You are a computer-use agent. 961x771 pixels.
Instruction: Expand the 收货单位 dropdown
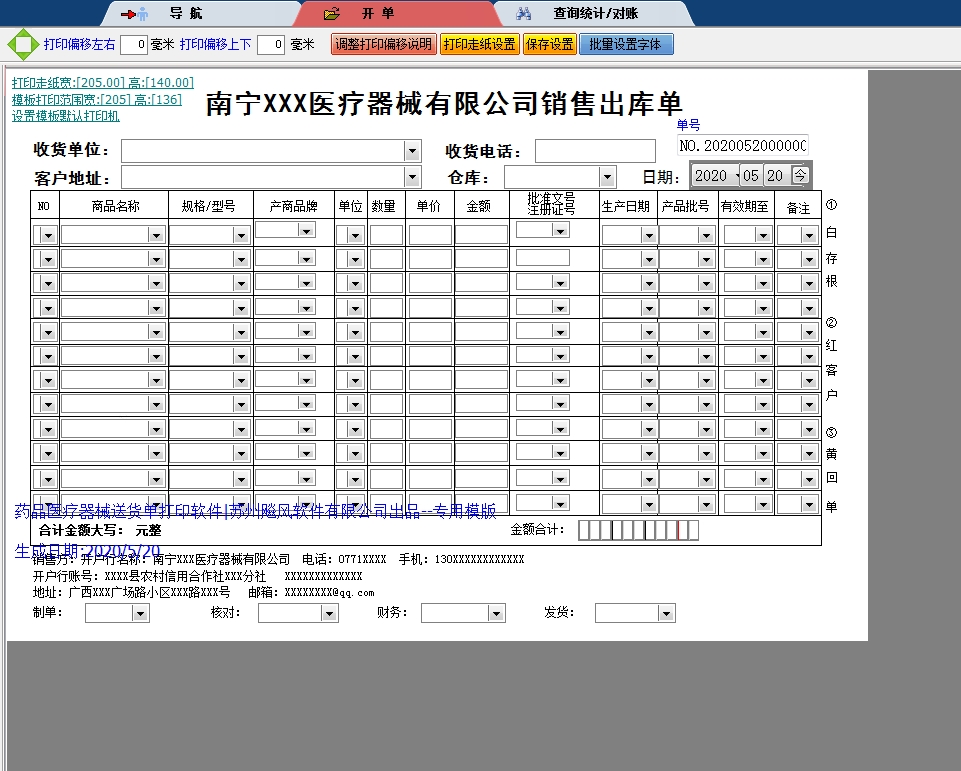(x=412, y=151)
